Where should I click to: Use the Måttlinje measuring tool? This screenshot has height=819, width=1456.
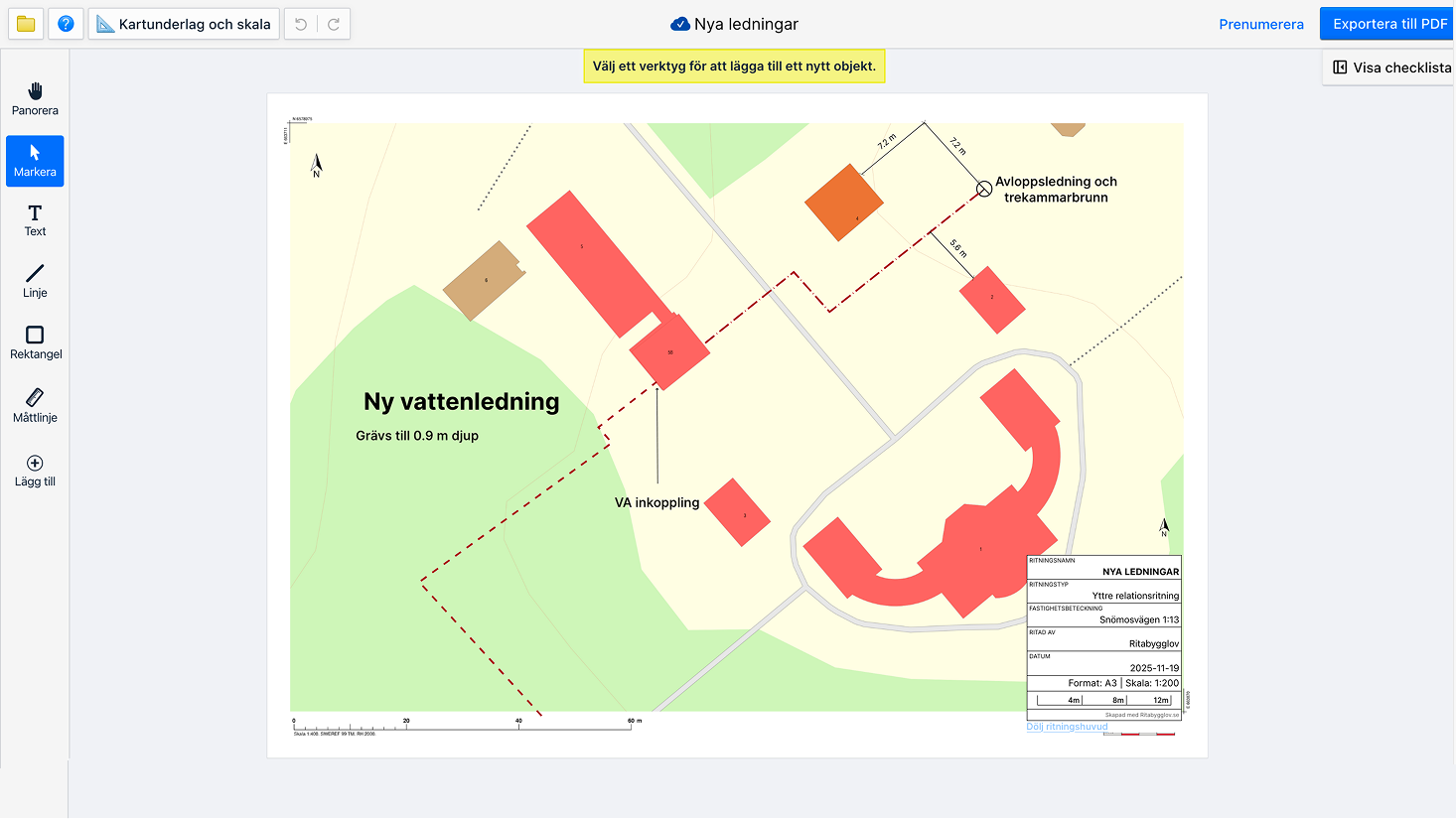tap(35, 405)
